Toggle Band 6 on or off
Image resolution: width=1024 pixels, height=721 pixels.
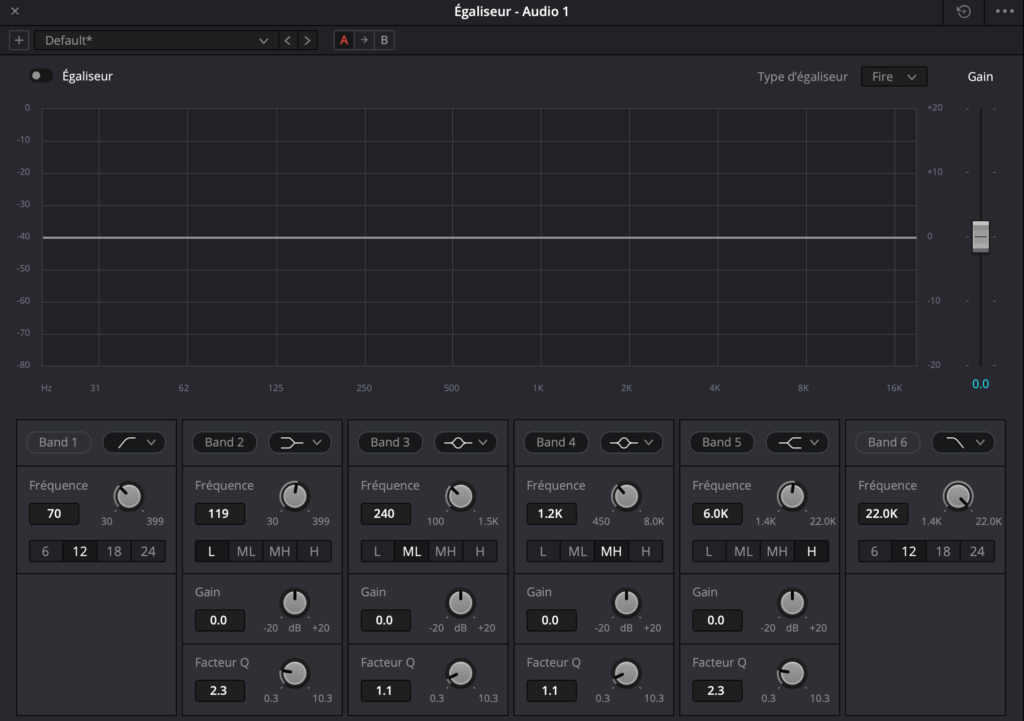coord(888,442)
